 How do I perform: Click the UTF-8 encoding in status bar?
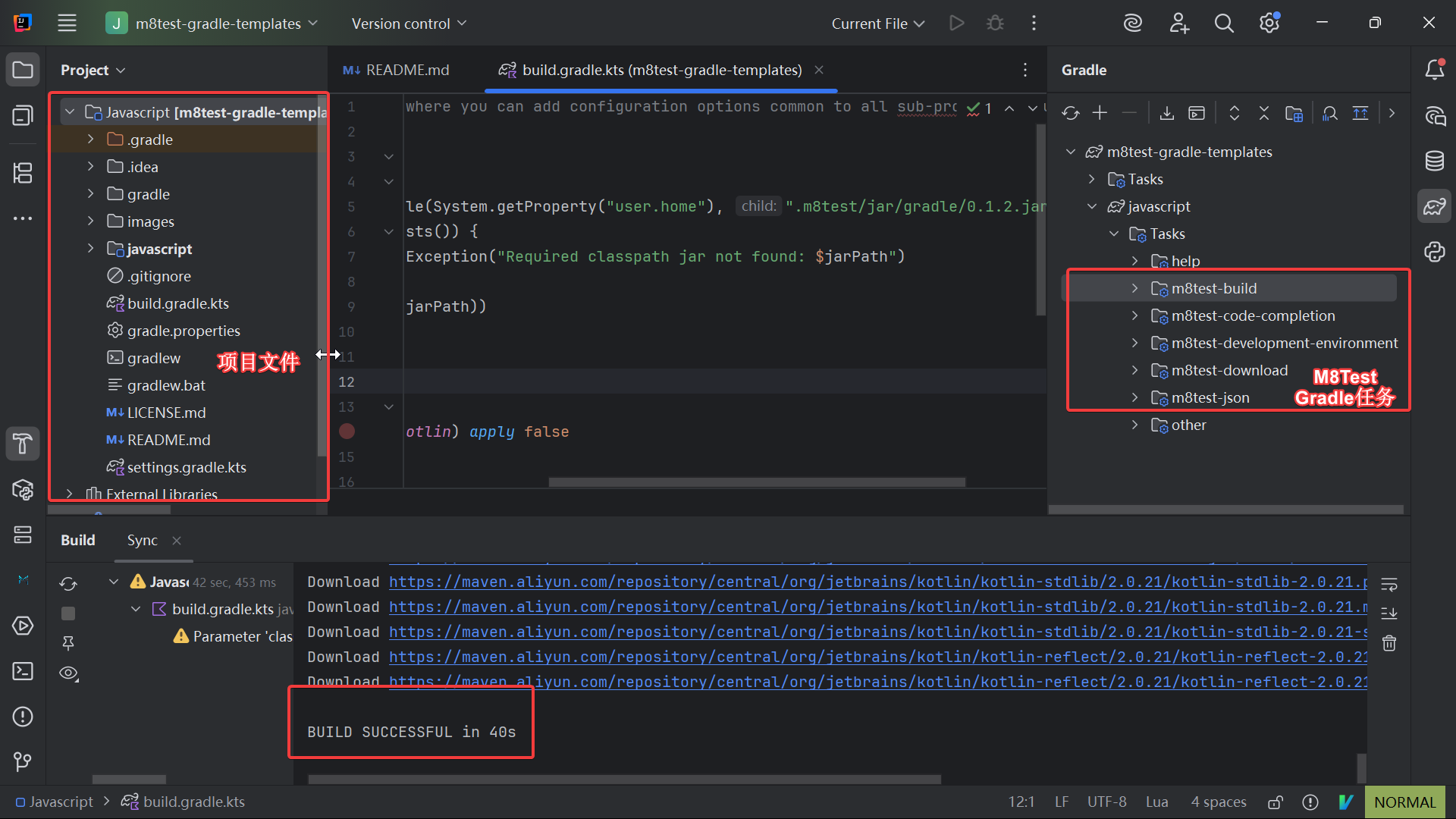point(1106,802)
